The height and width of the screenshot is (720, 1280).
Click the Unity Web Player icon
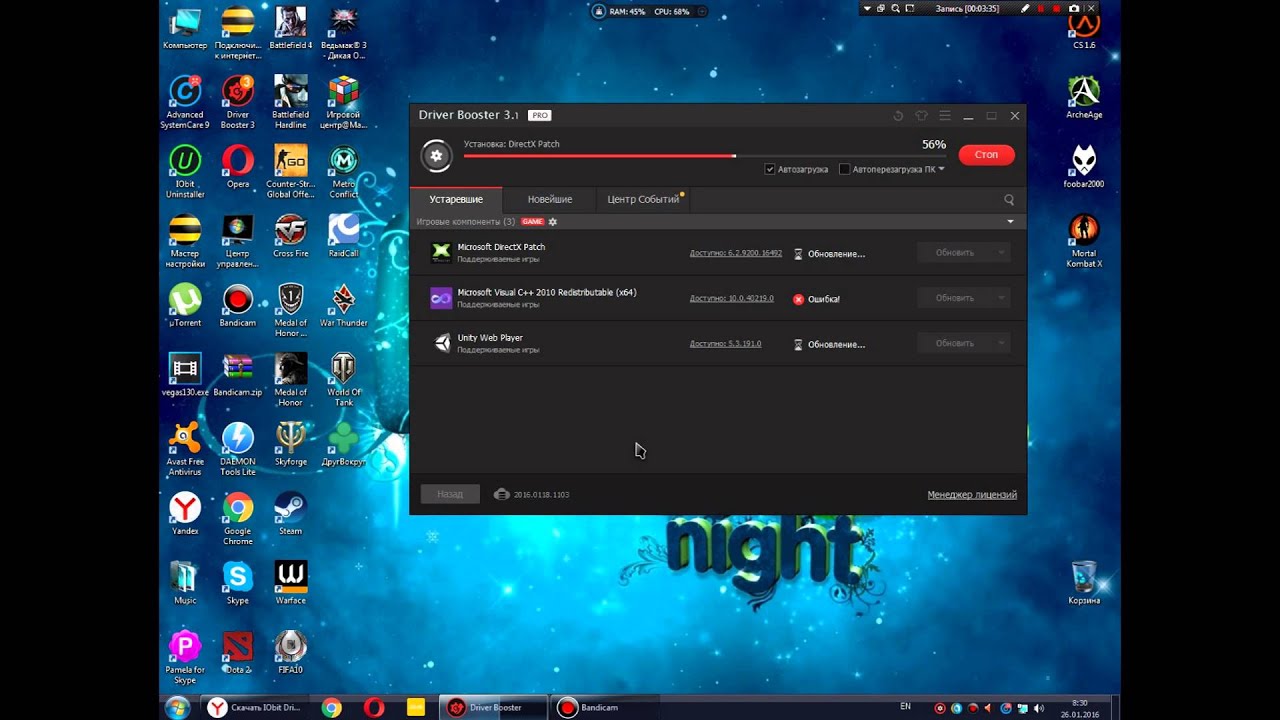[441, 343]
